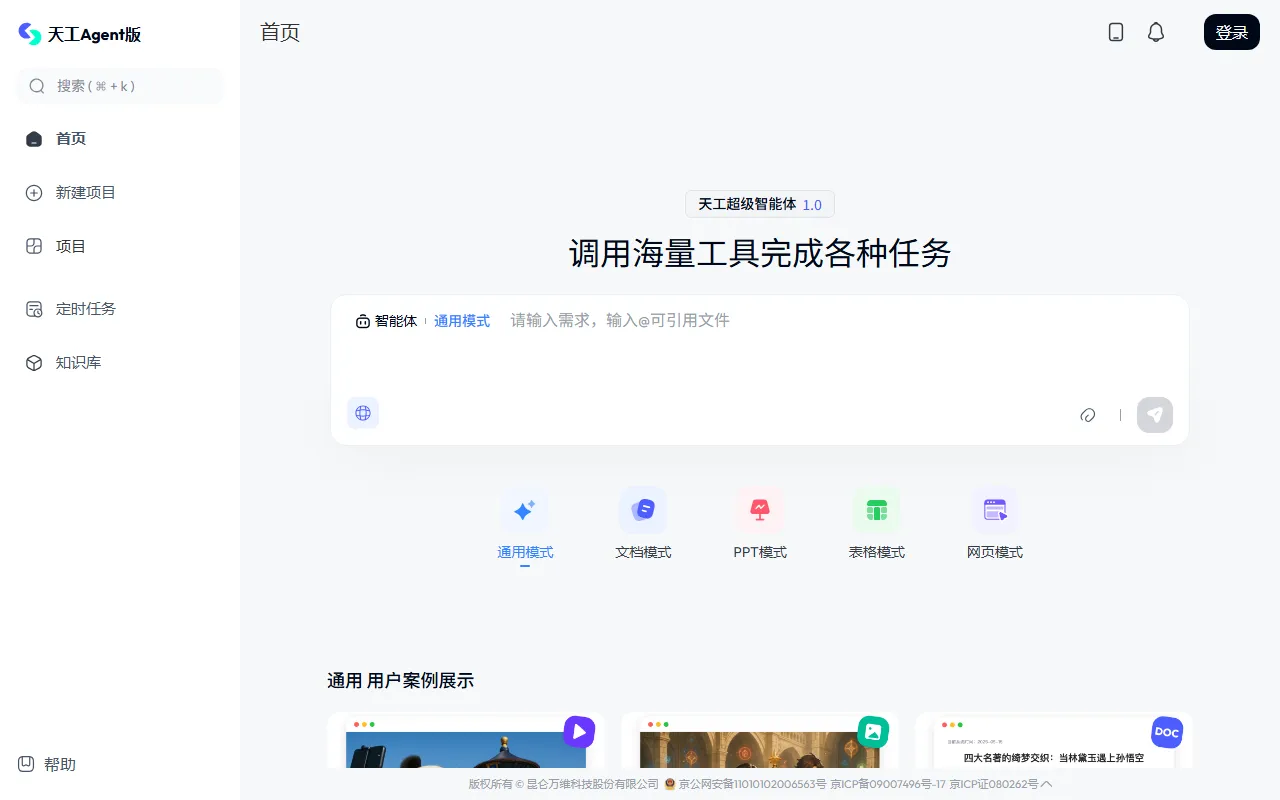Image resolution: width=1280 pixels, height=800 pixels.
Task: Open 帮助 help link
Action: tap(59, 764)
